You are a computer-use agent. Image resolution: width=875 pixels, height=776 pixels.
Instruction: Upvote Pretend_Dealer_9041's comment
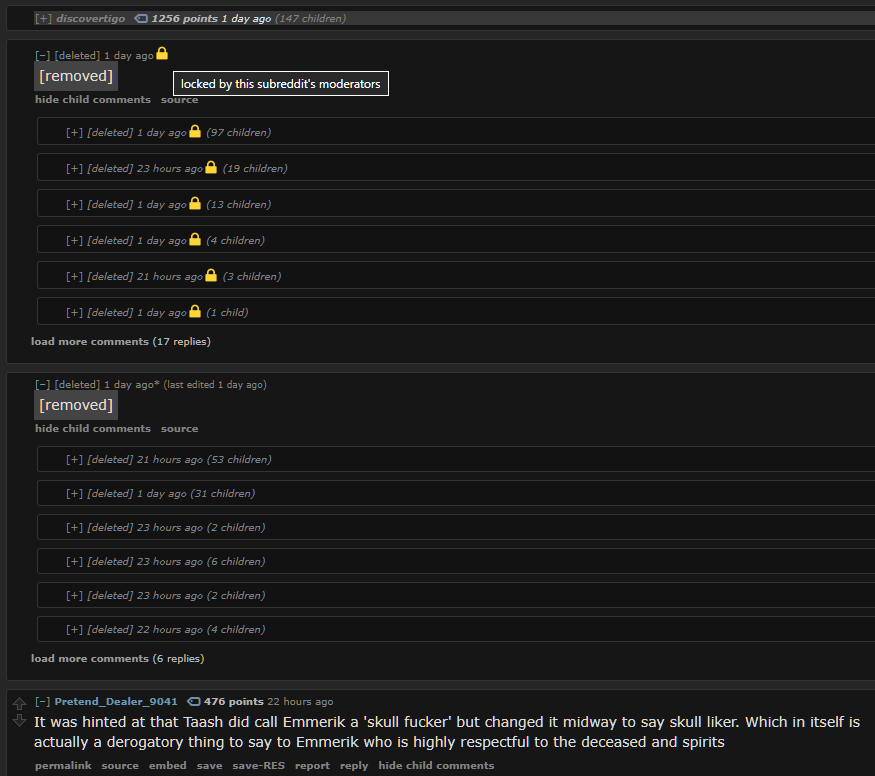[x=20, y=703]
